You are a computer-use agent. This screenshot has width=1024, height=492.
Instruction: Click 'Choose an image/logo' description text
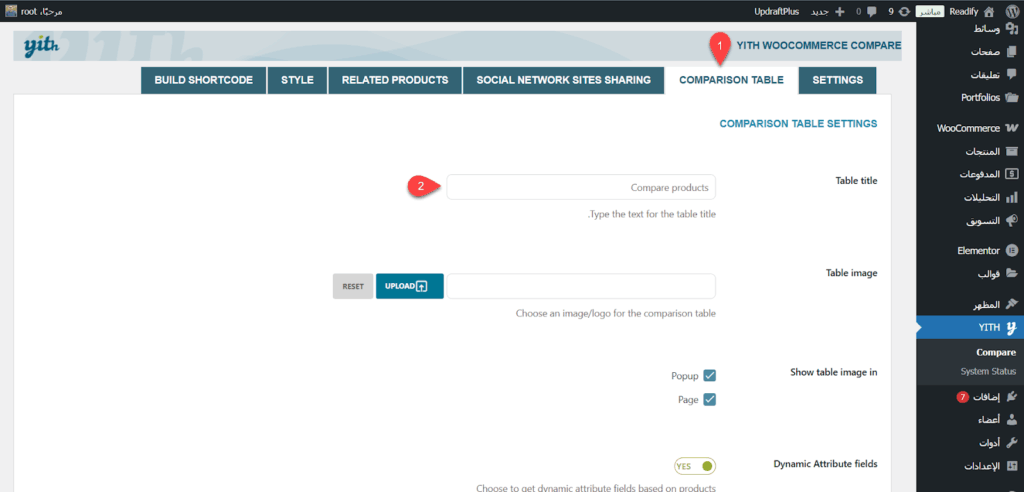(x=616, y=313)
